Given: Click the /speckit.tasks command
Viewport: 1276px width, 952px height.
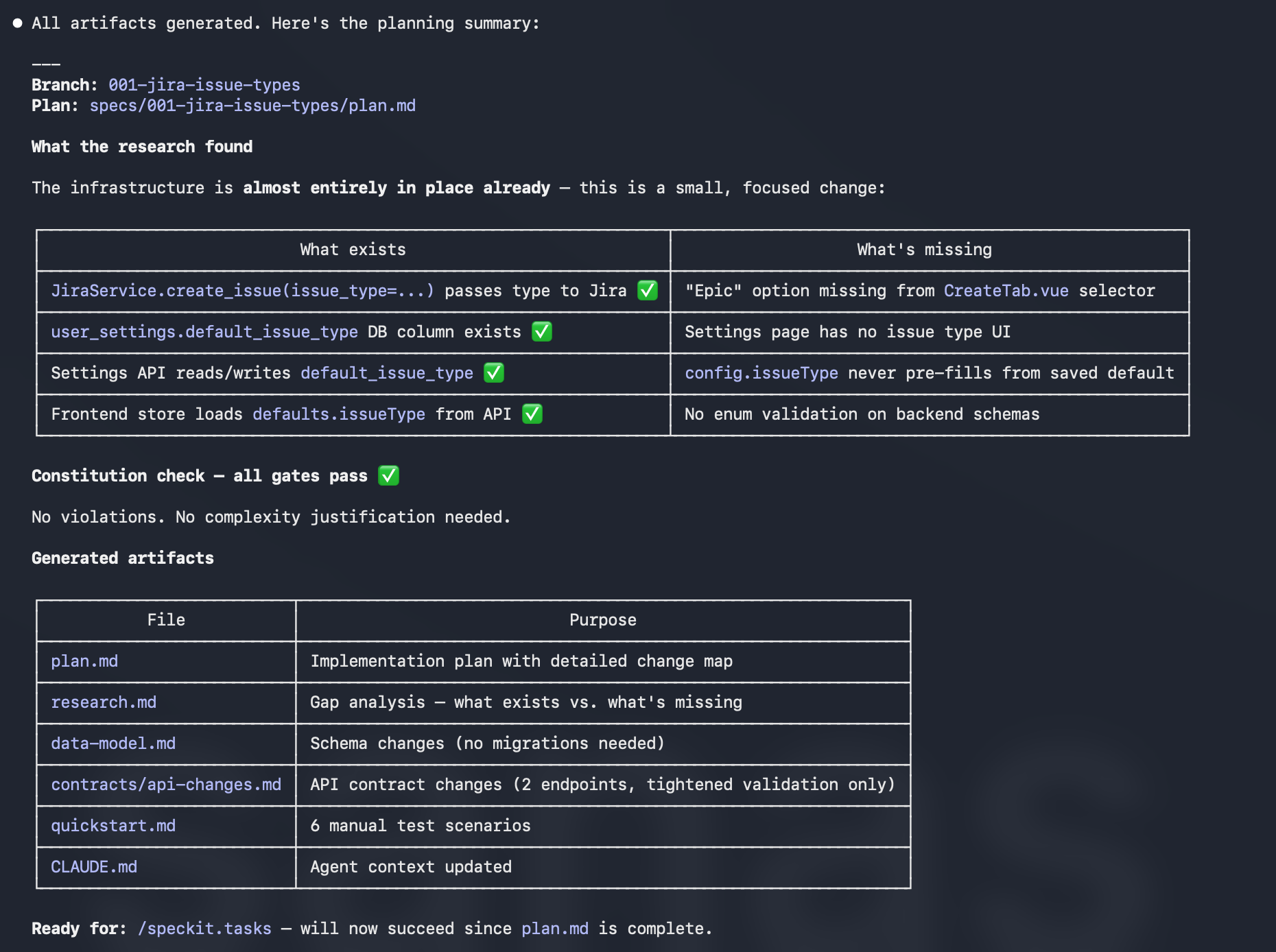Looking at the screenshot, I should tap(204, 929).
